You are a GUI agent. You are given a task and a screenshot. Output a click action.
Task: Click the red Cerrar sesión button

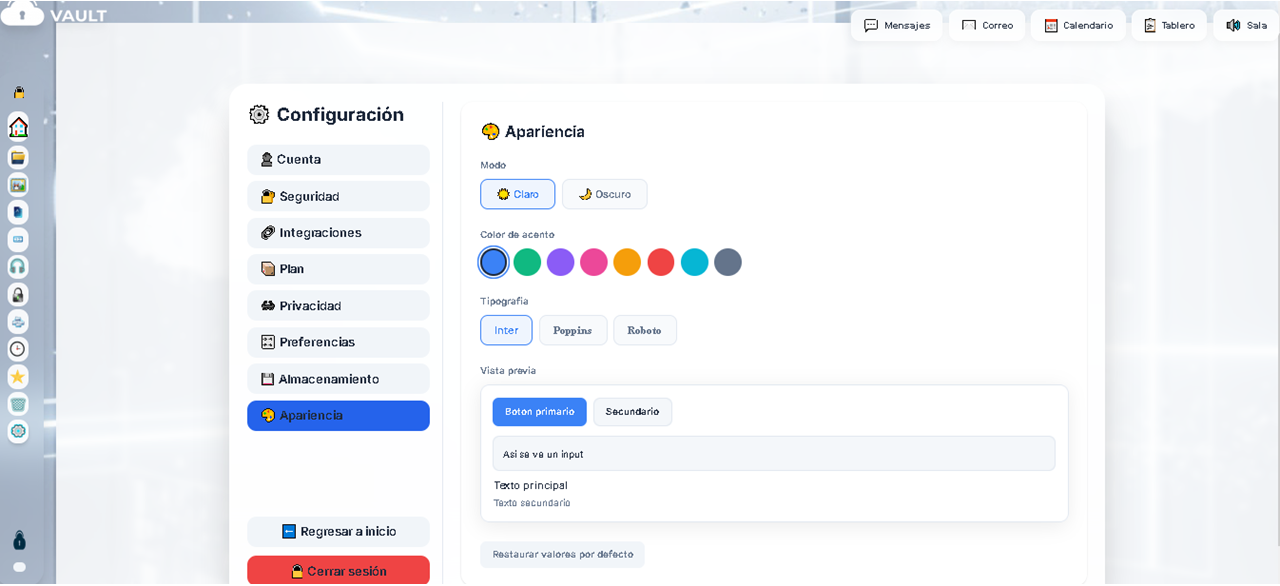pos(338,570)
